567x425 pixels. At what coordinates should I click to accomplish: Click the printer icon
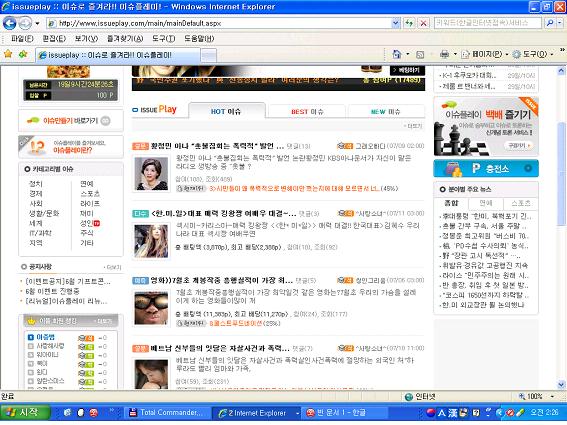444,54
